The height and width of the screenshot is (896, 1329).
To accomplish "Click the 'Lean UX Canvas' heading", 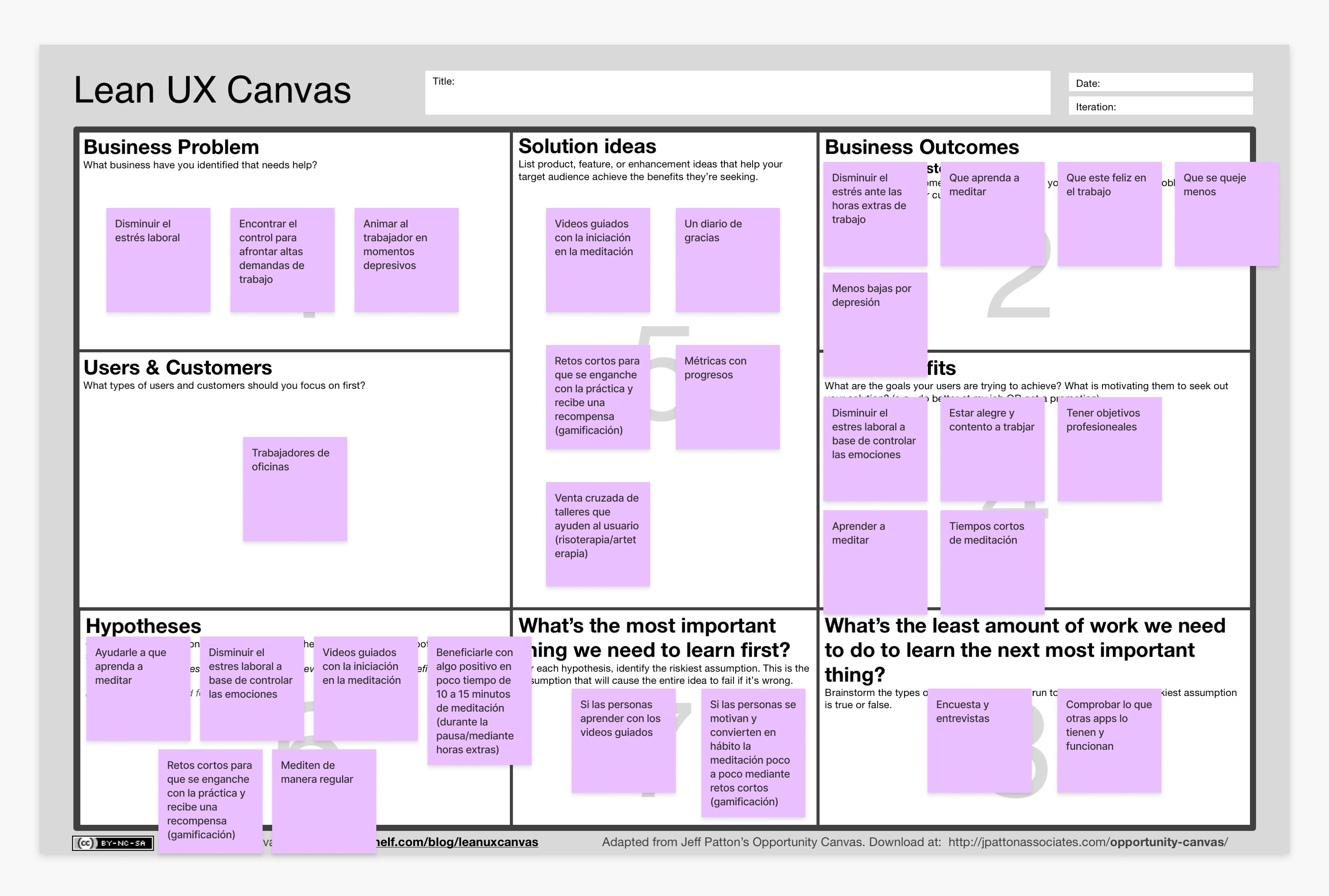I will [212, 90].
